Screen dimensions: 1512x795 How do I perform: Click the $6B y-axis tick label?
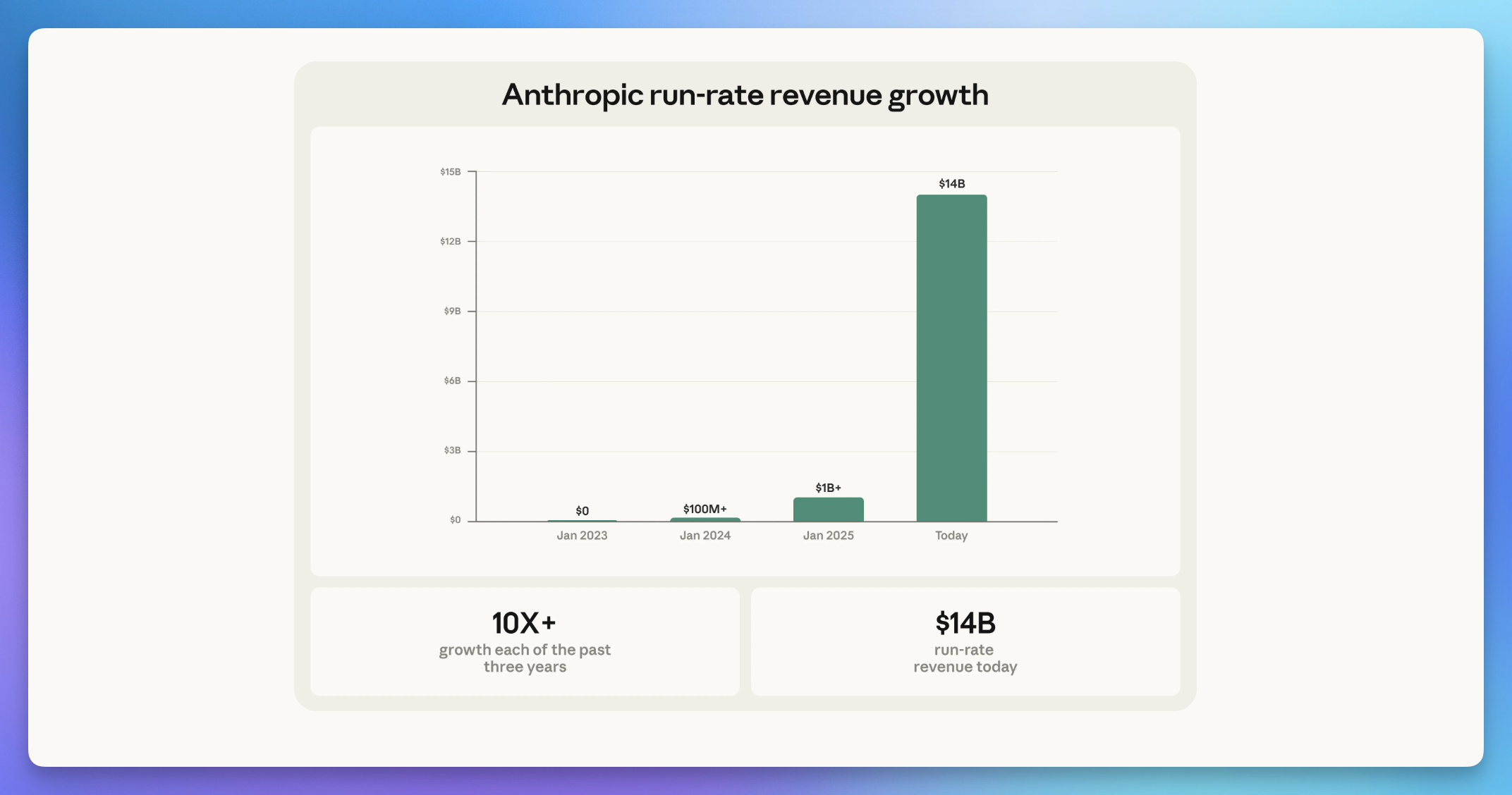(x=452, y=381)
